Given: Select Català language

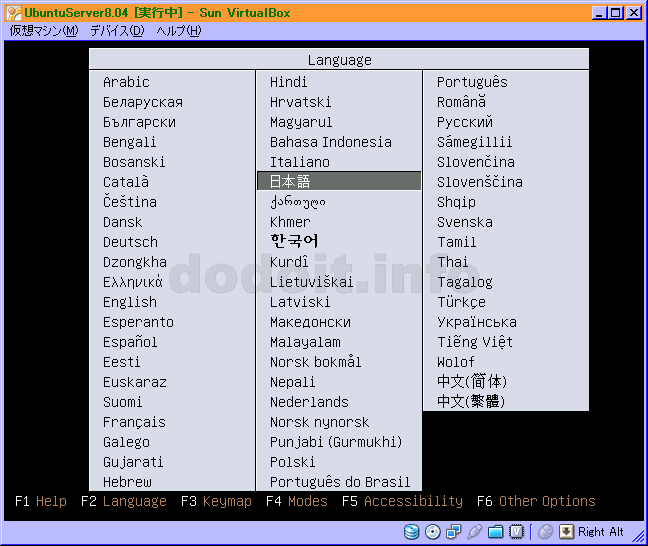Looking at the screenshot, I should point(126,182).
